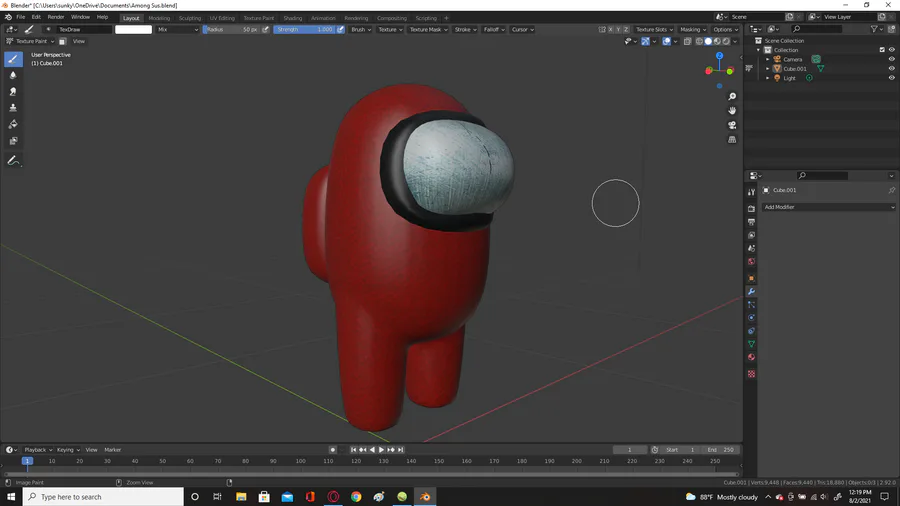Open the Physics properties tab
This screenshot has height=506, width=900.
pyautogui.click(x=751, y=318)
